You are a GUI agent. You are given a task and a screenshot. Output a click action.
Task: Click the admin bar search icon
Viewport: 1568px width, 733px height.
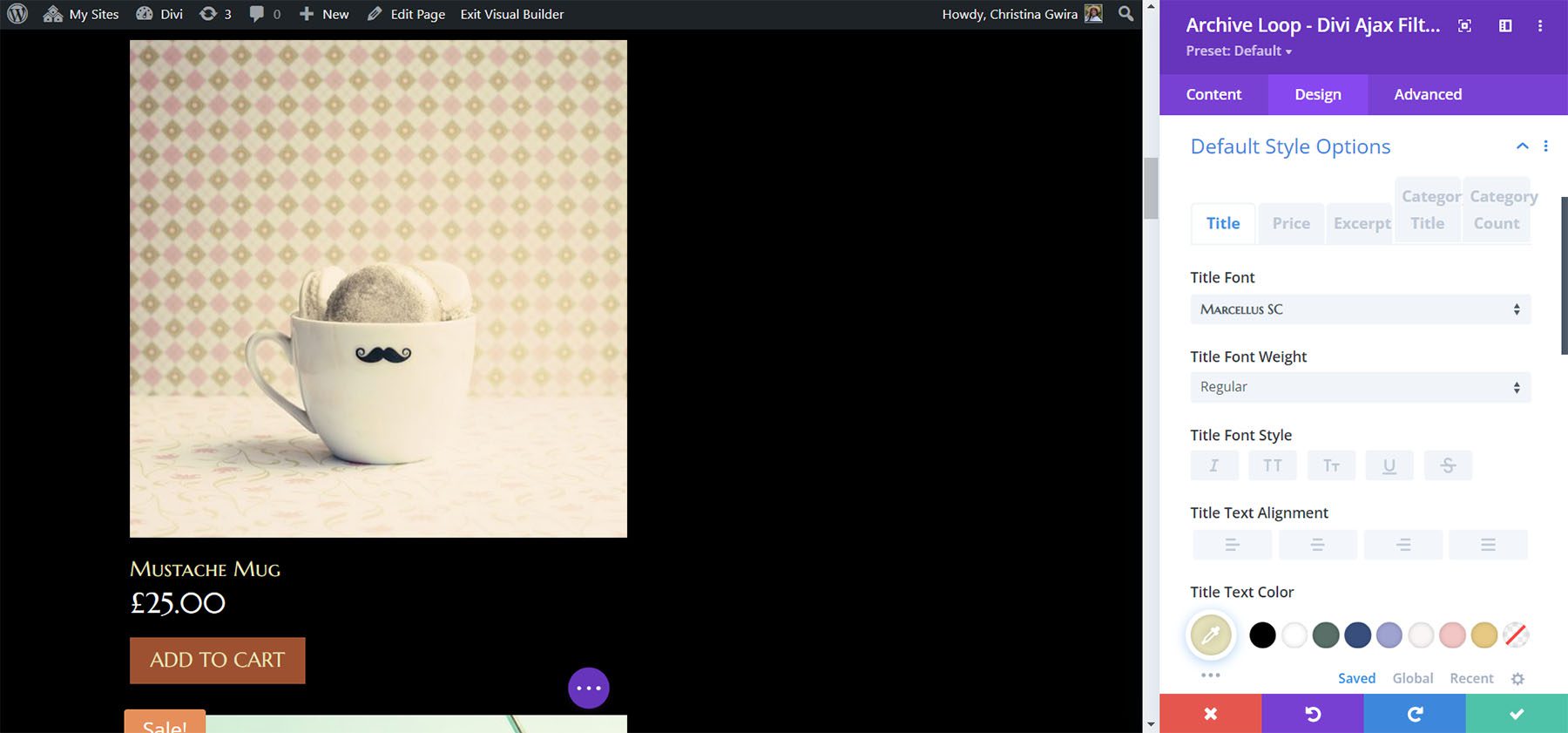(1125, 14)
